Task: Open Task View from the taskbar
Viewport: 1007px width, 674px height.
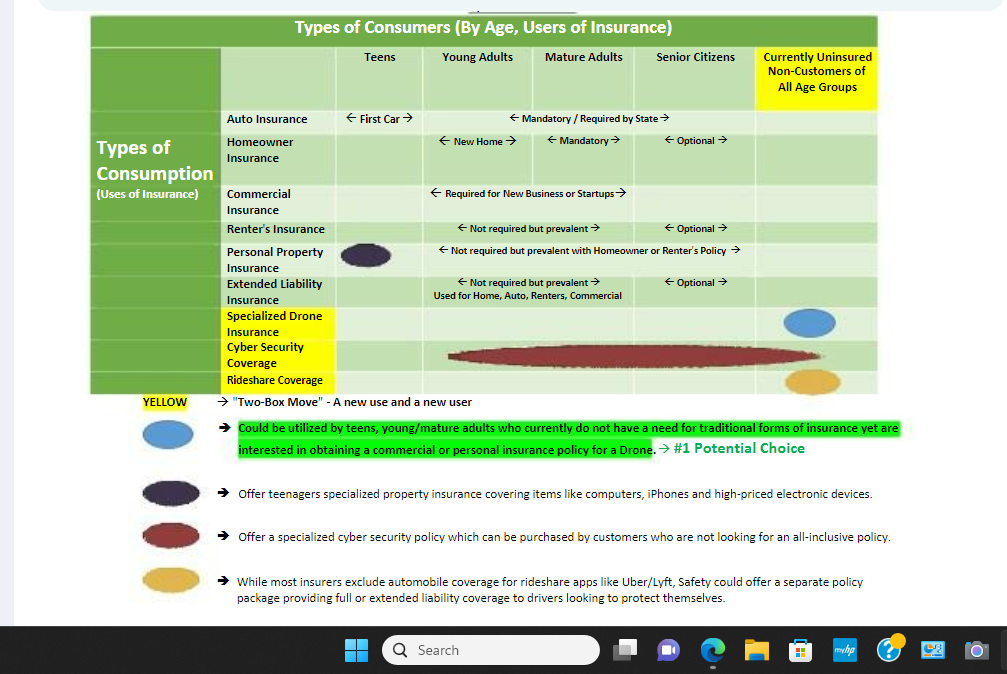Action: [625, 650]
